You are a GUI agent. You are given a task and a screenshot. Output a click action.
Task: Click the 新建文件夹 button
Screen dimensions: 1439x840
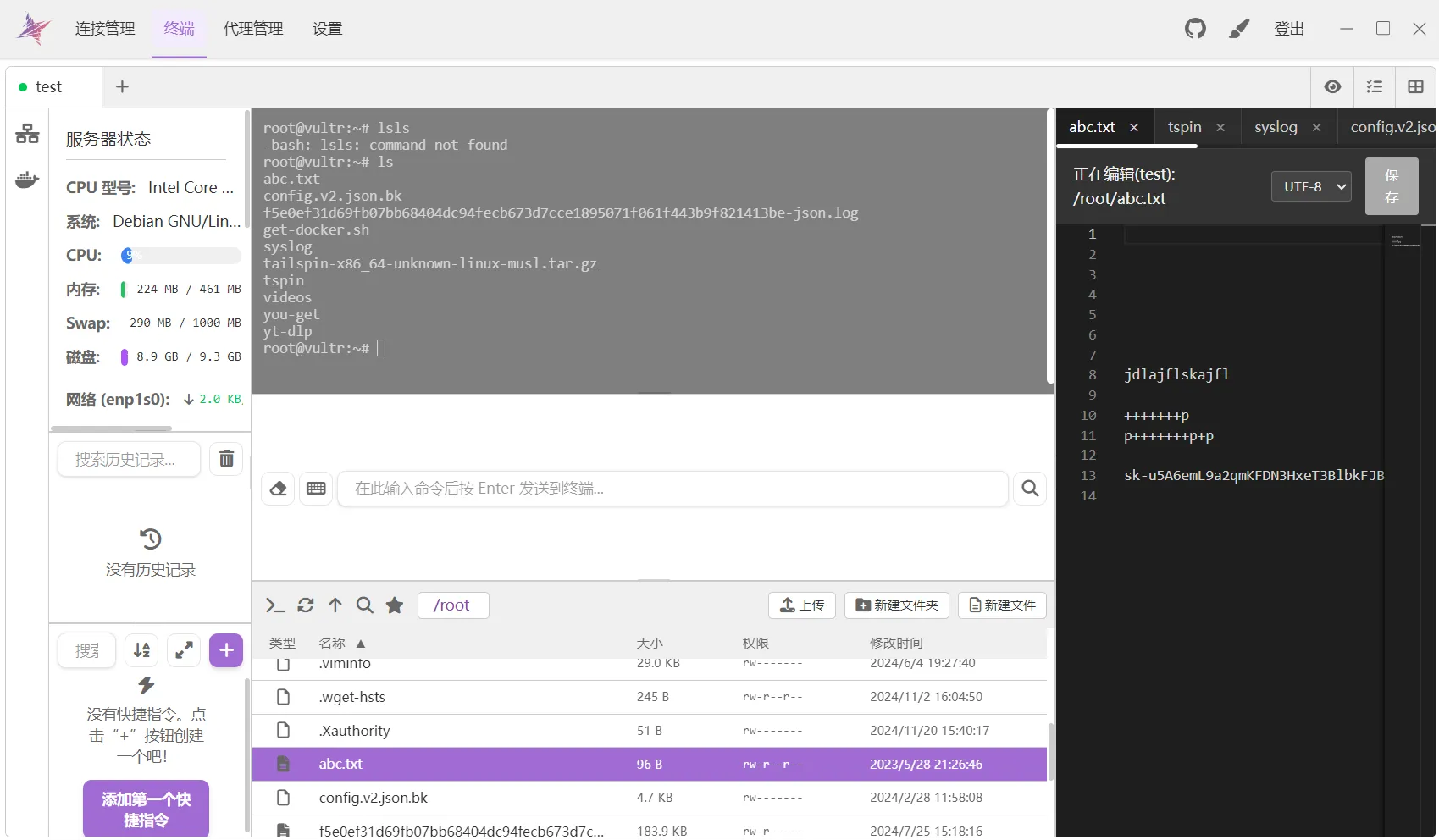[897, 605]
